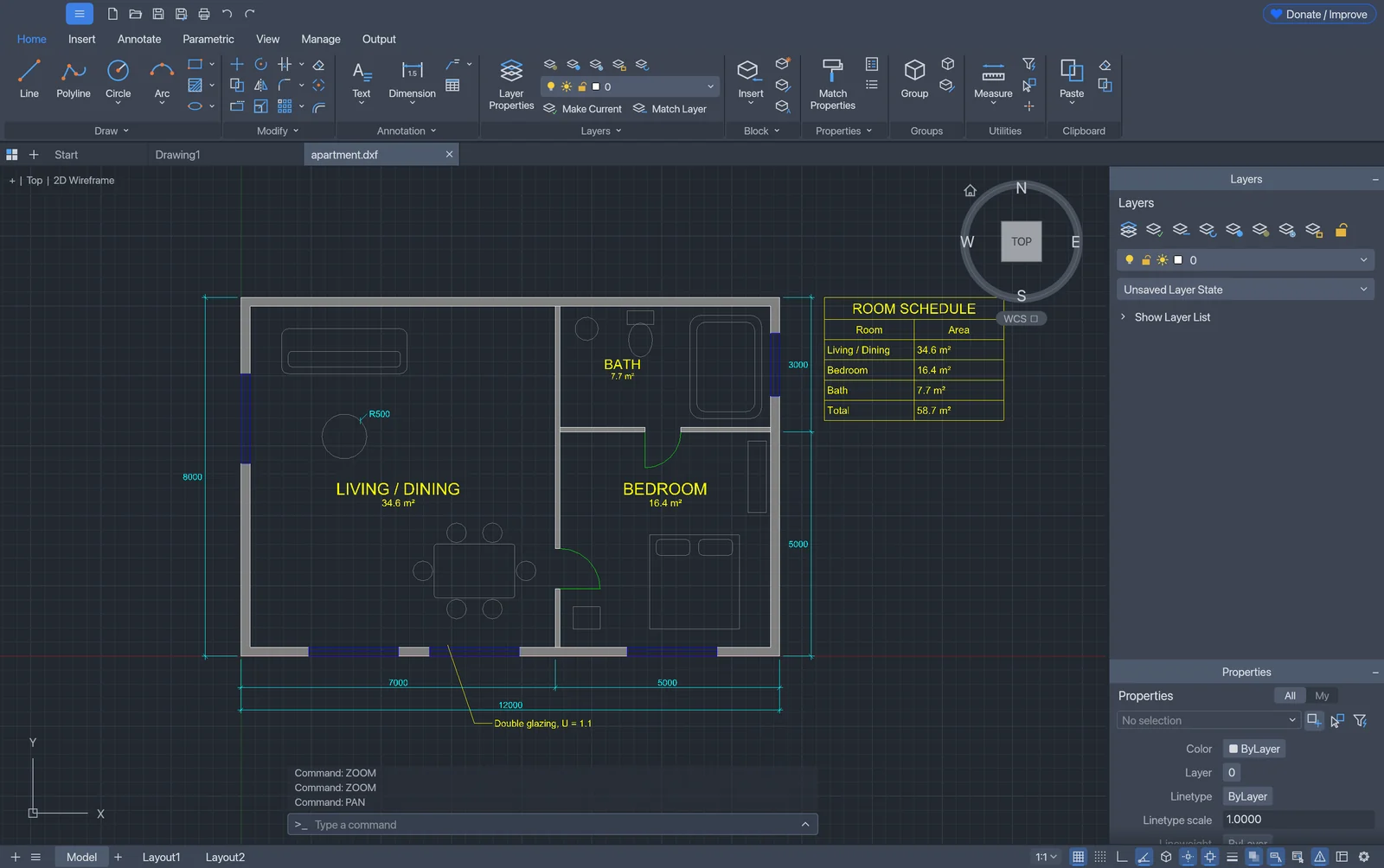Choose the Rectangle draw tool

pos(195,64)
